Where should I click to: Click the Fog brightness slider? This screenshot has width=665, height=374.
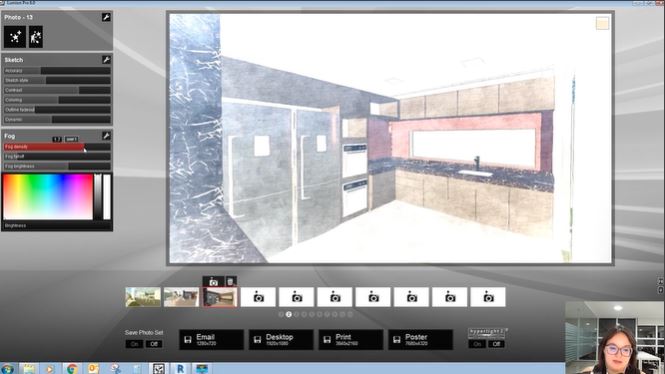pos(57,166)
